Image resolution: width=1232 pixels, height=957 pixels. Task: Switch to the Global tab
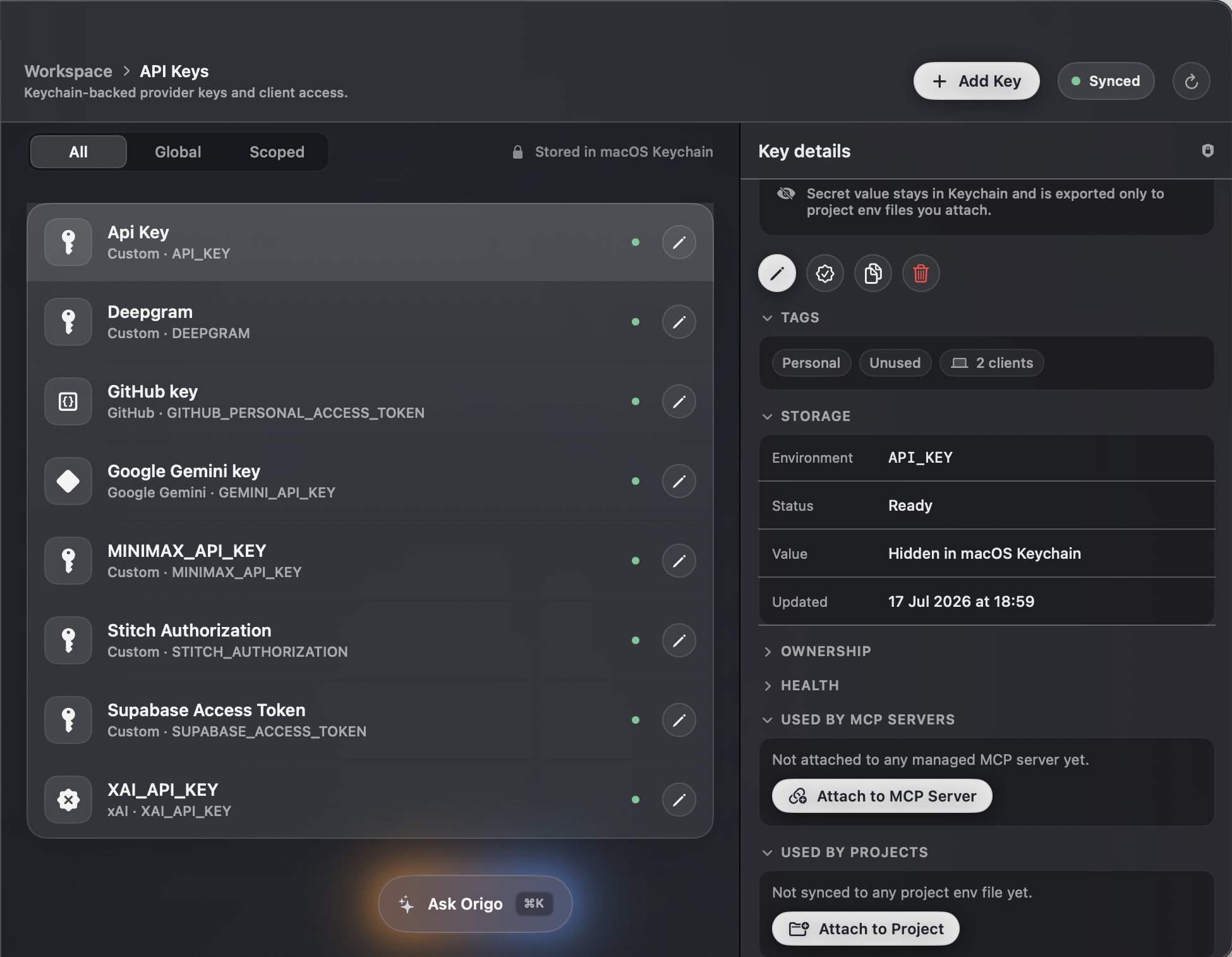(178, 152)
